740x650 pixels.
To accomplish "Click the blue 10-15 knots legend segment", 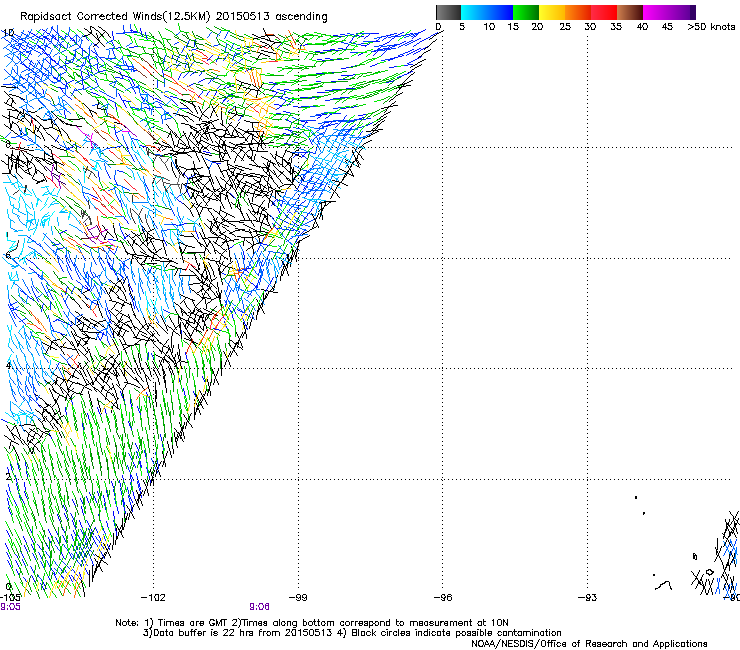I will click(x=500, y=12).
